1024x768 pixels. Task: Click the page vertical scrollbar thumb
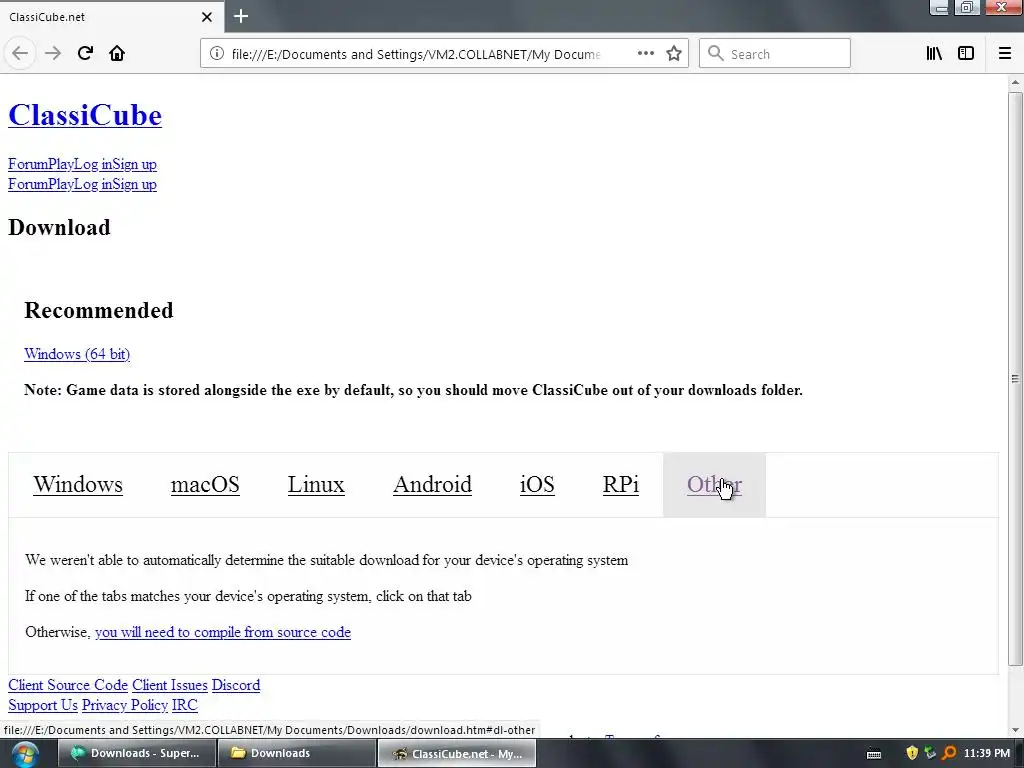click(1015, 379)
